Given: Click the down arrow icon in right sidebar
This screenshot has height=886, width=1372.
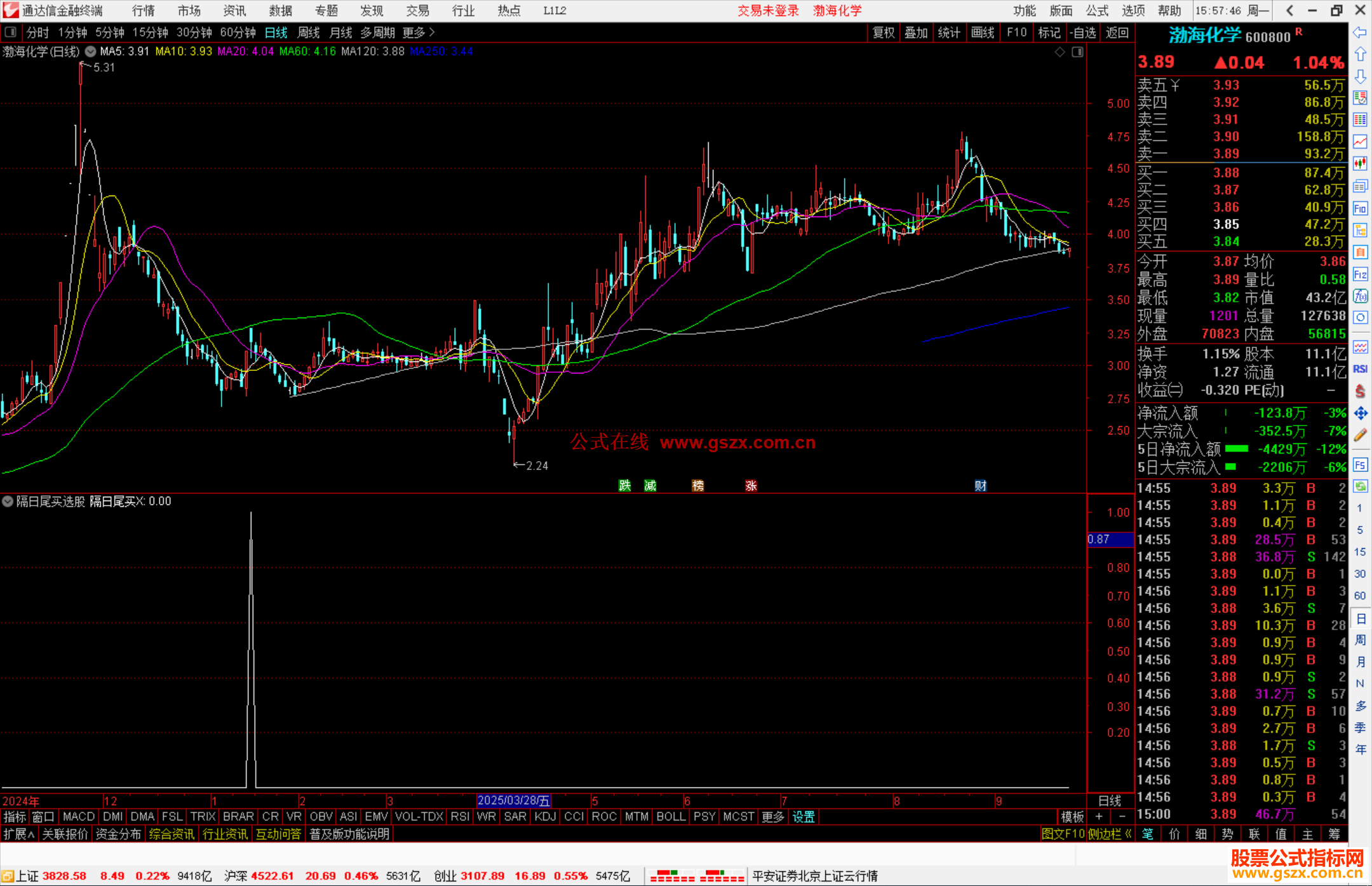Looking at the screenshot, I should tap(1360, 76).
